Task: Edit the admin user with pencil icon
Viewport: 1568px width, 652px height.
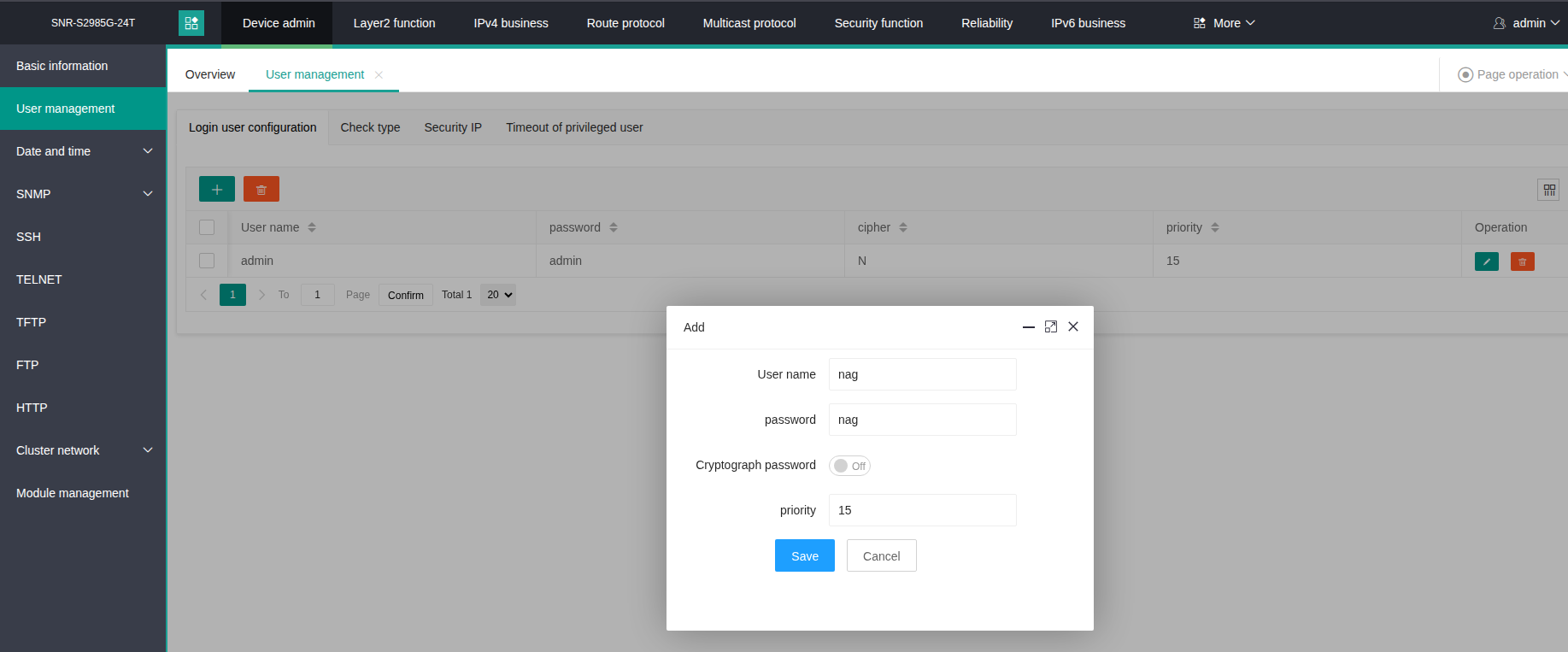Action: coord(1487,261)
